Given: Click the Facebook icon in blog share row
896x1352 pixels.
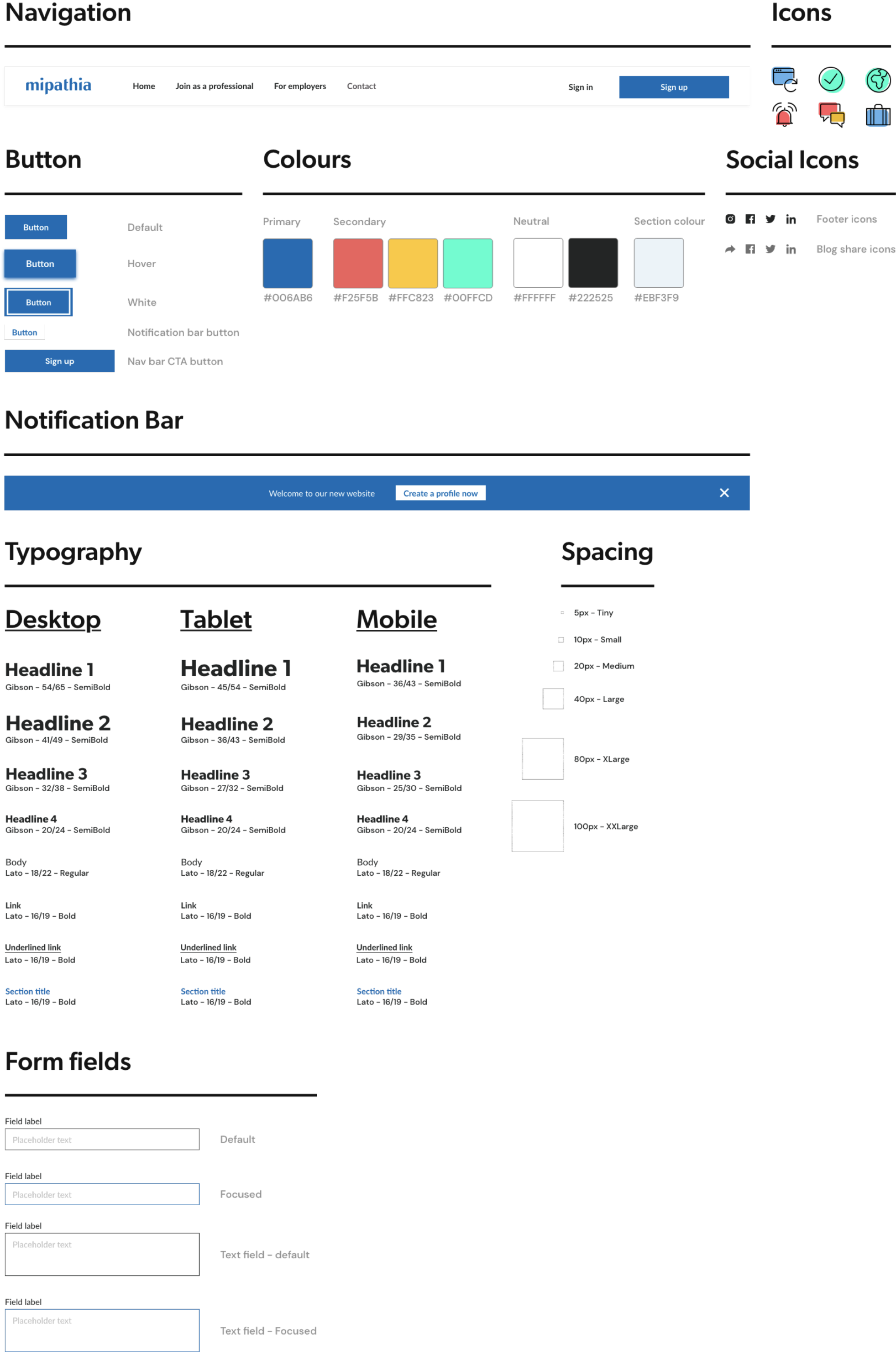Looking at the screenshot, I should click(750, 249).
